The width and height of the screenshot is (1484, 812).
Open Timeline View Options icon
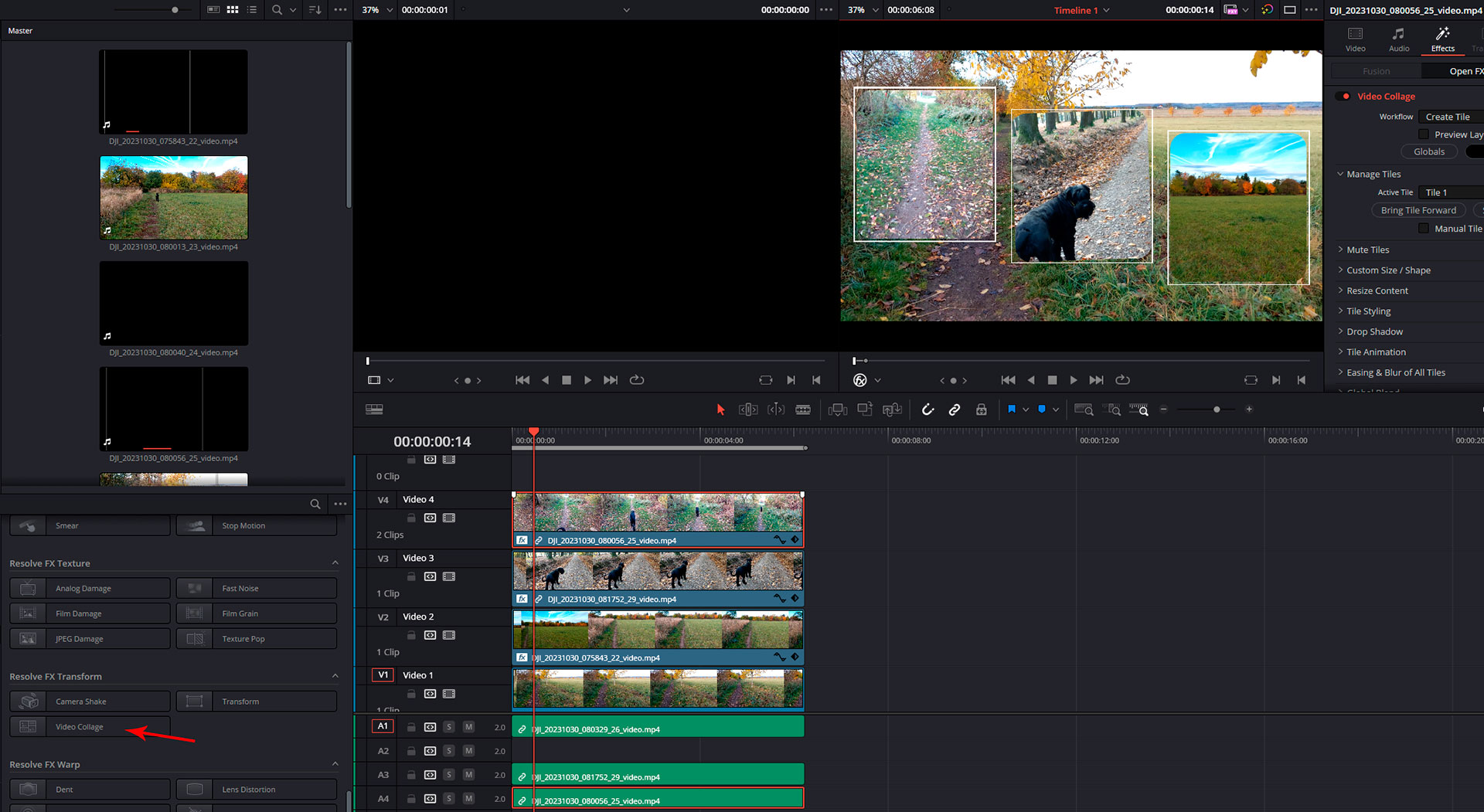[374, 409]
